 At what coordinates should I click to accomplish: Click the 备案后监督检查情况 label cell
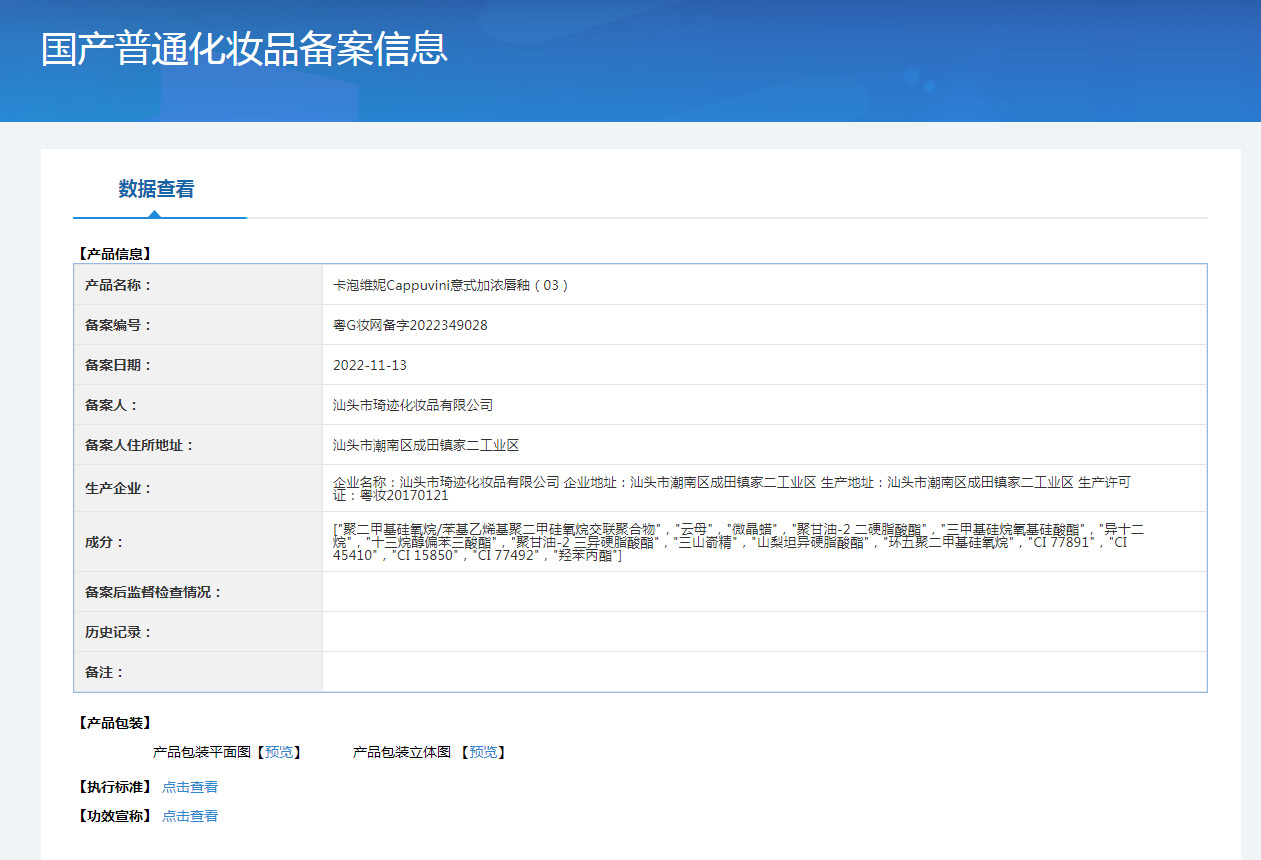pos(198,592)
